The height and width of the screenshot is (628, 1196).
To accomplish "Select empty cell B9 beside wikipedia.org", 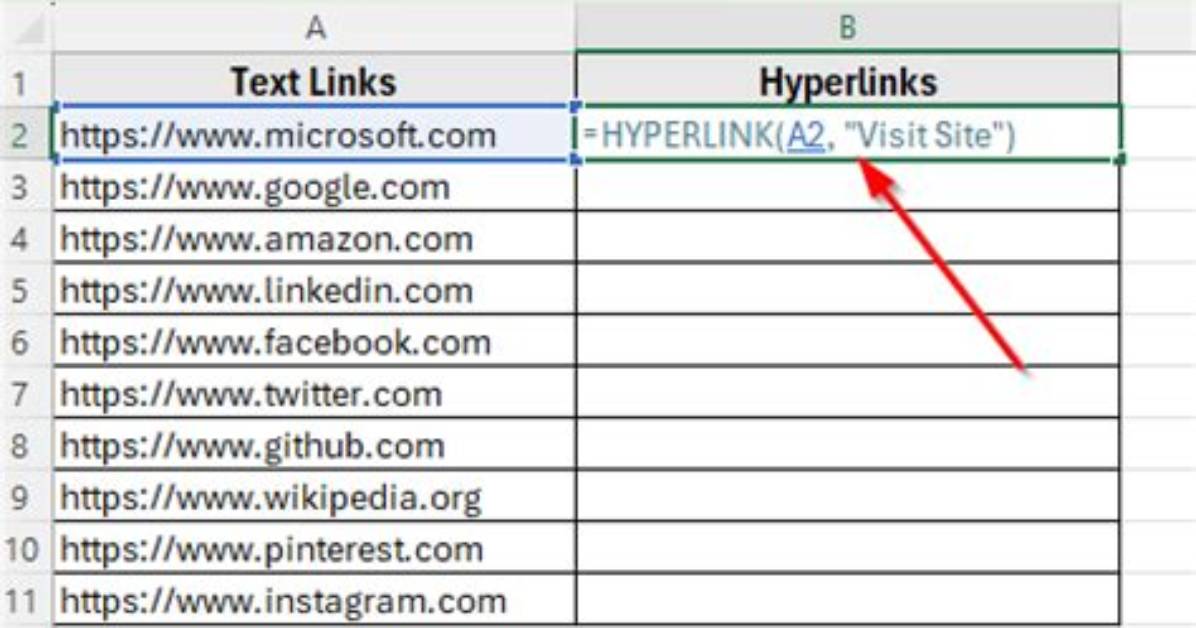I will (847, 498).
